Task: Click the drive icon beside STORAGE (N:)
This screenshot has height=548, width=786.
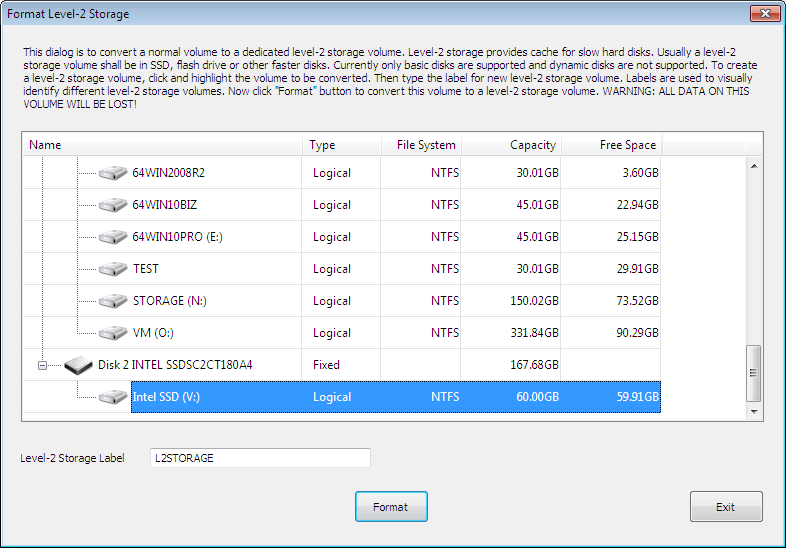Action: (113, 301)
